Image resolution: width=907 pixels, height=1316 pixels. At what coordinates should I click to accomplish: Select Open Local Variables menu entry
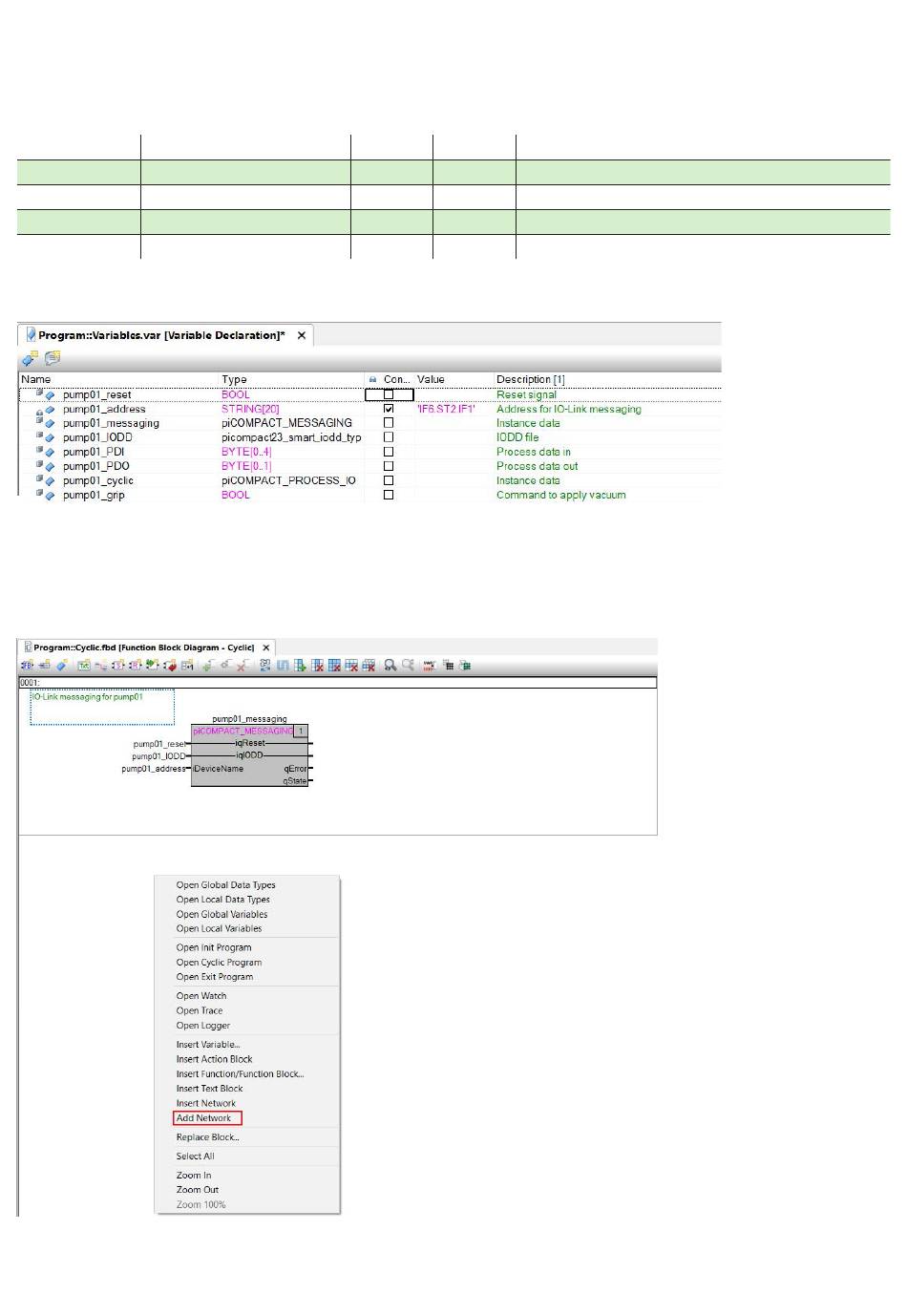[x=219, y=928]
